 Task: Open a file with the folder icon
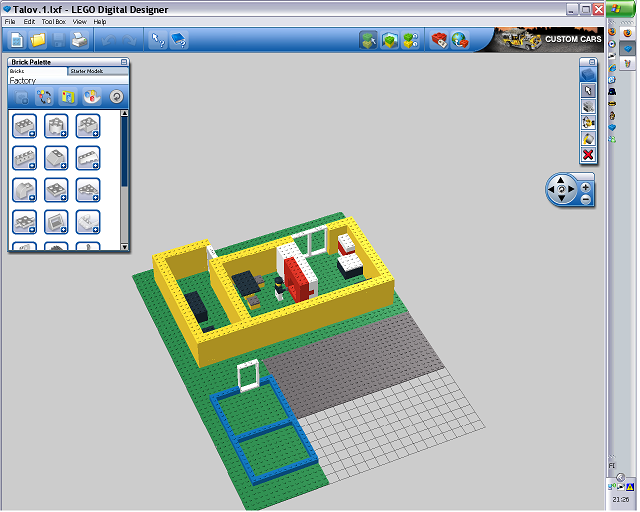38,40
